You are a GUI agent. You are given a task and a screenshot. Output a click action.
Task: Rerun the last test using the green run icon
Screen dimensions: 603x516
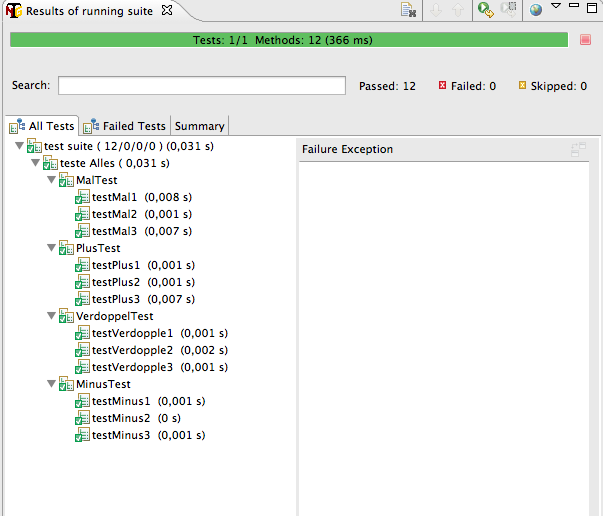(486, 10)
